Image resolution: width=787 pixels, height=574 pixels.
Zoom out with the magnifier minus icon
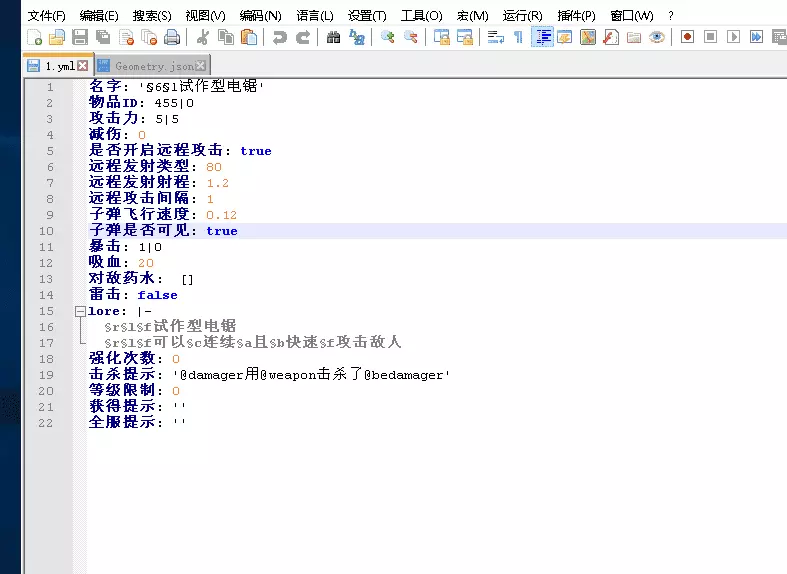coord(411,37)
